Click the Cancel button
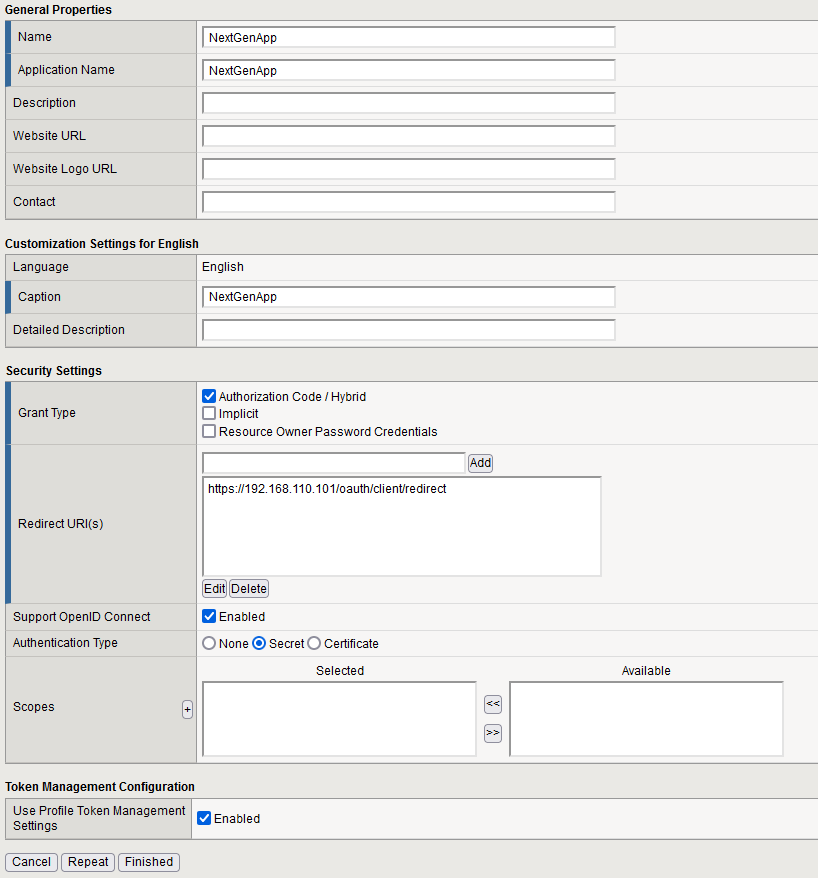This screenshot has width=818, height=878. point(31,861)
